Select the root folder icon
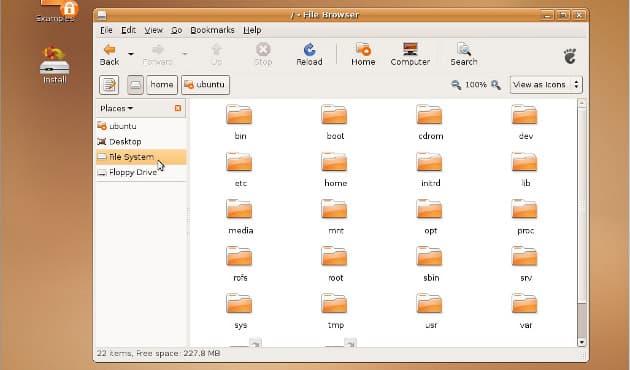The height and width of the screenshot is (370, 630). pyautogui.click(x=334, y=256)
